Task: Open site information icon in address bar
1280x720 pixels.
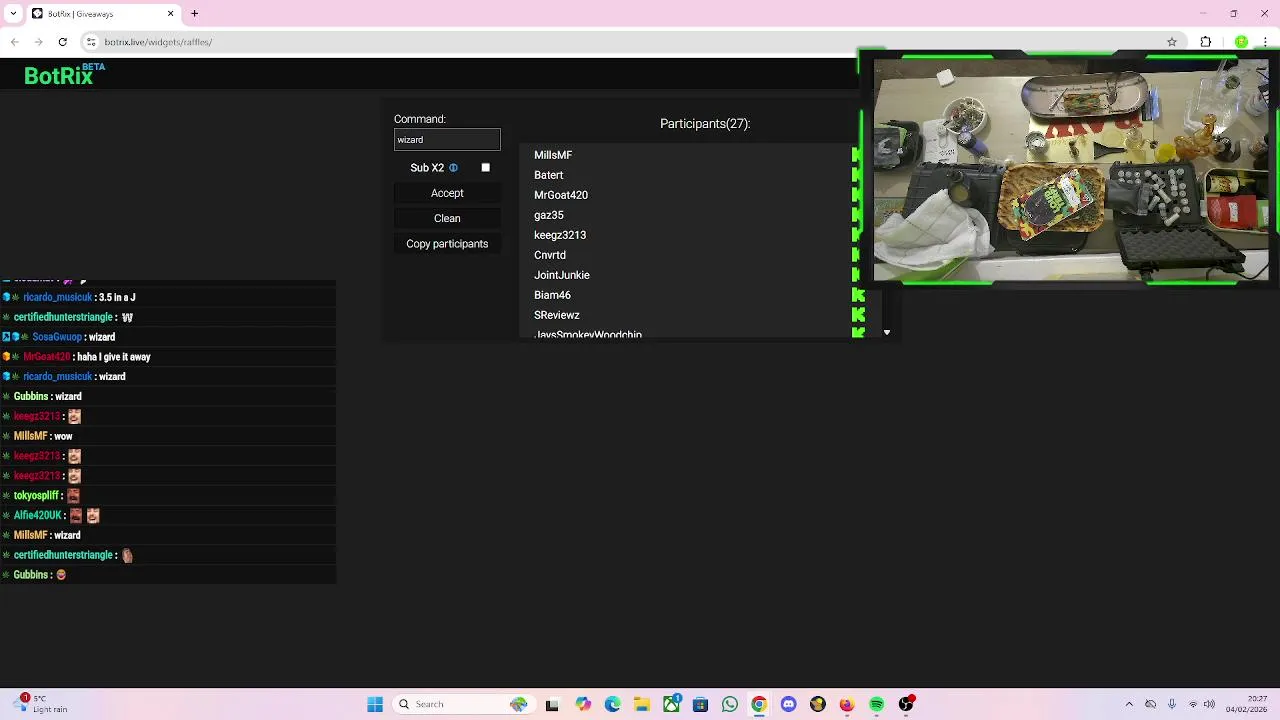Action: click(x=91, y=42)
